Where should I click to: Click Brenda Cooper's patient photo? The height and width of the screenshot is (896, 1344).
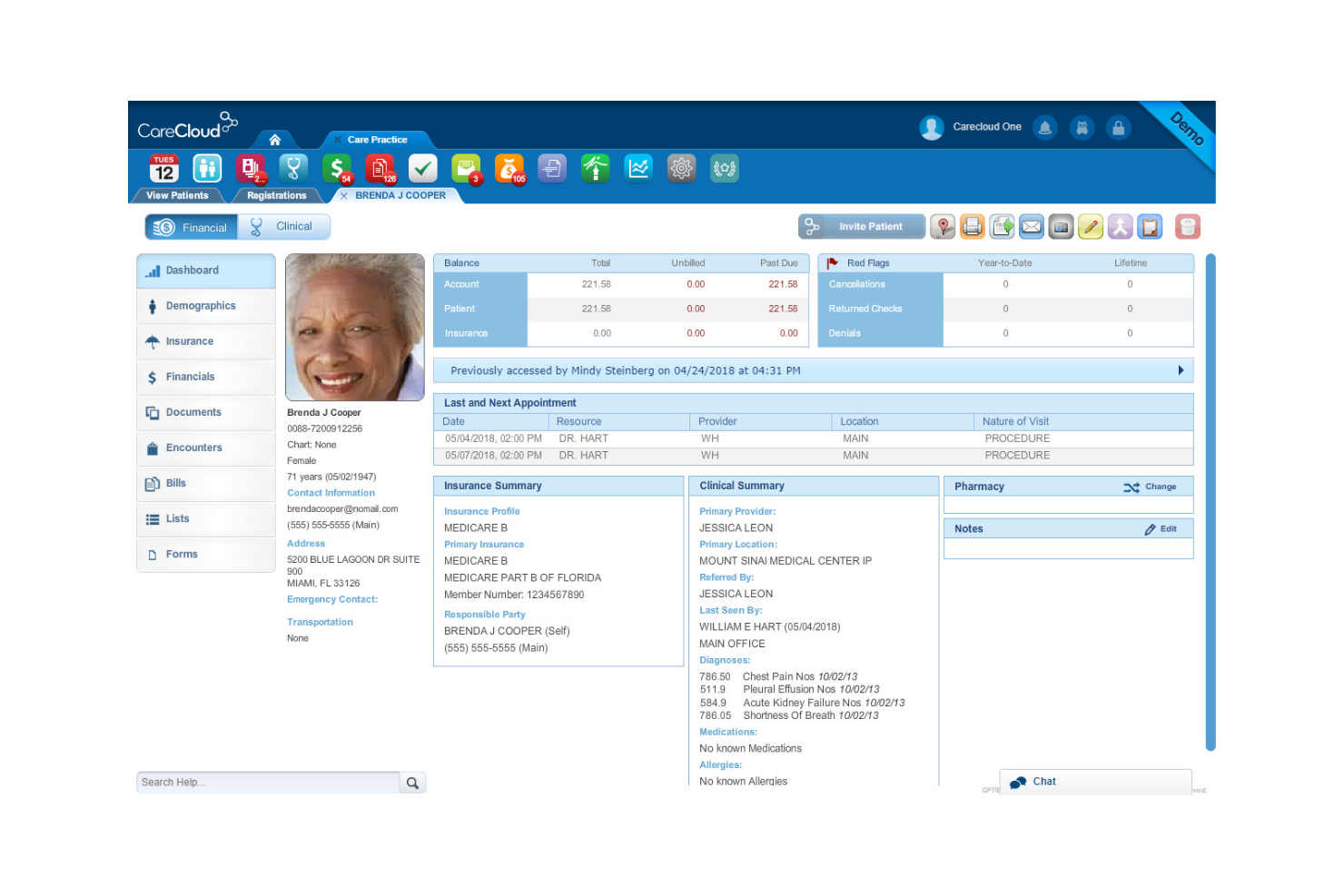point(355,327)
